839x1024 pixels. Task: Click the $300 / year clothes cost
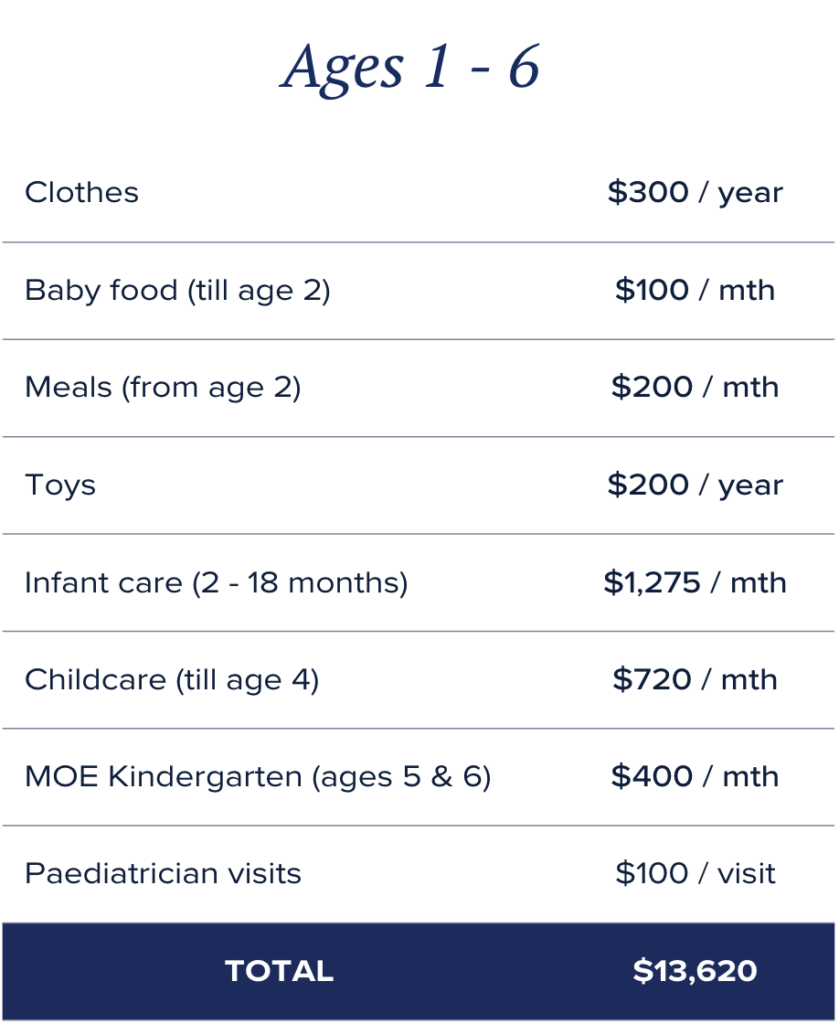click(695, 193)
